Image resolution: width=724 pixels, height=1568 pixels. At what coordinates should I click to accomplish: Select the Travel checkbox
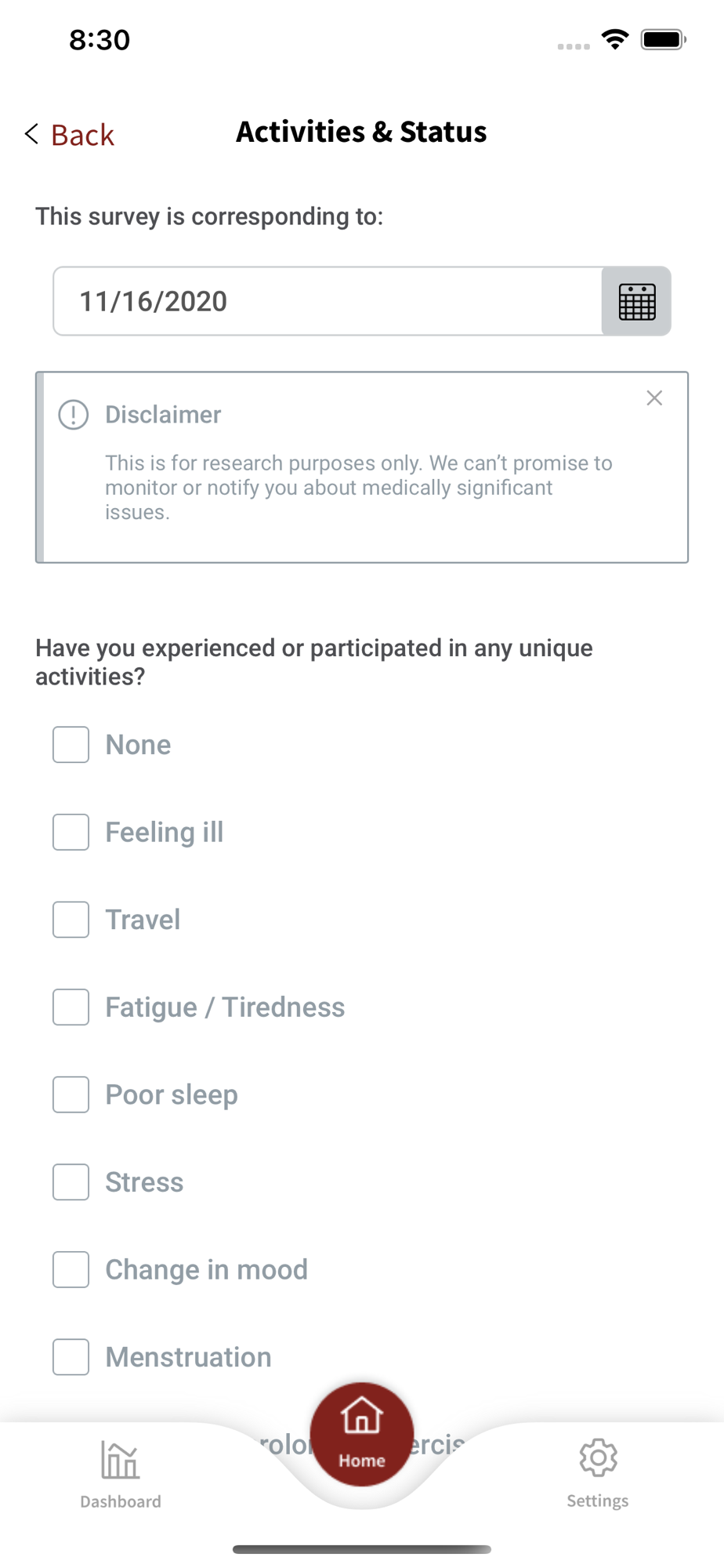71,920
